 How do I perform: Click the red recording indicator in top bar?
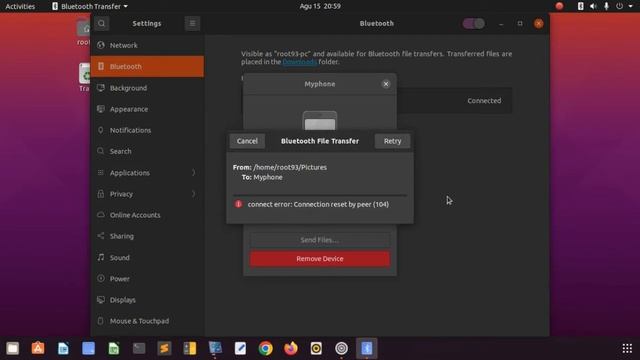tap(559, 6)
